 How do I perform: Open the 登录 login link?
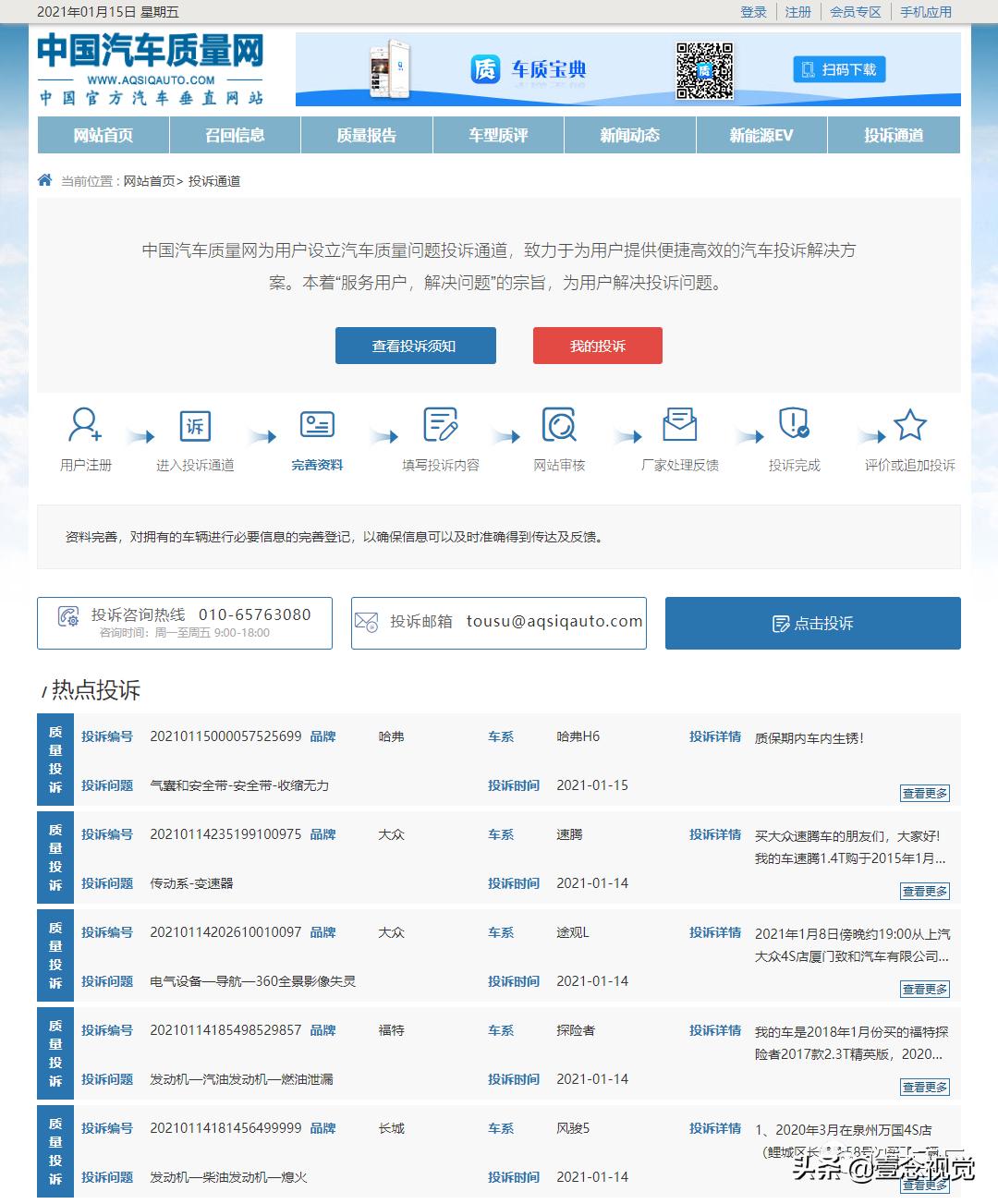coord(753,11)
